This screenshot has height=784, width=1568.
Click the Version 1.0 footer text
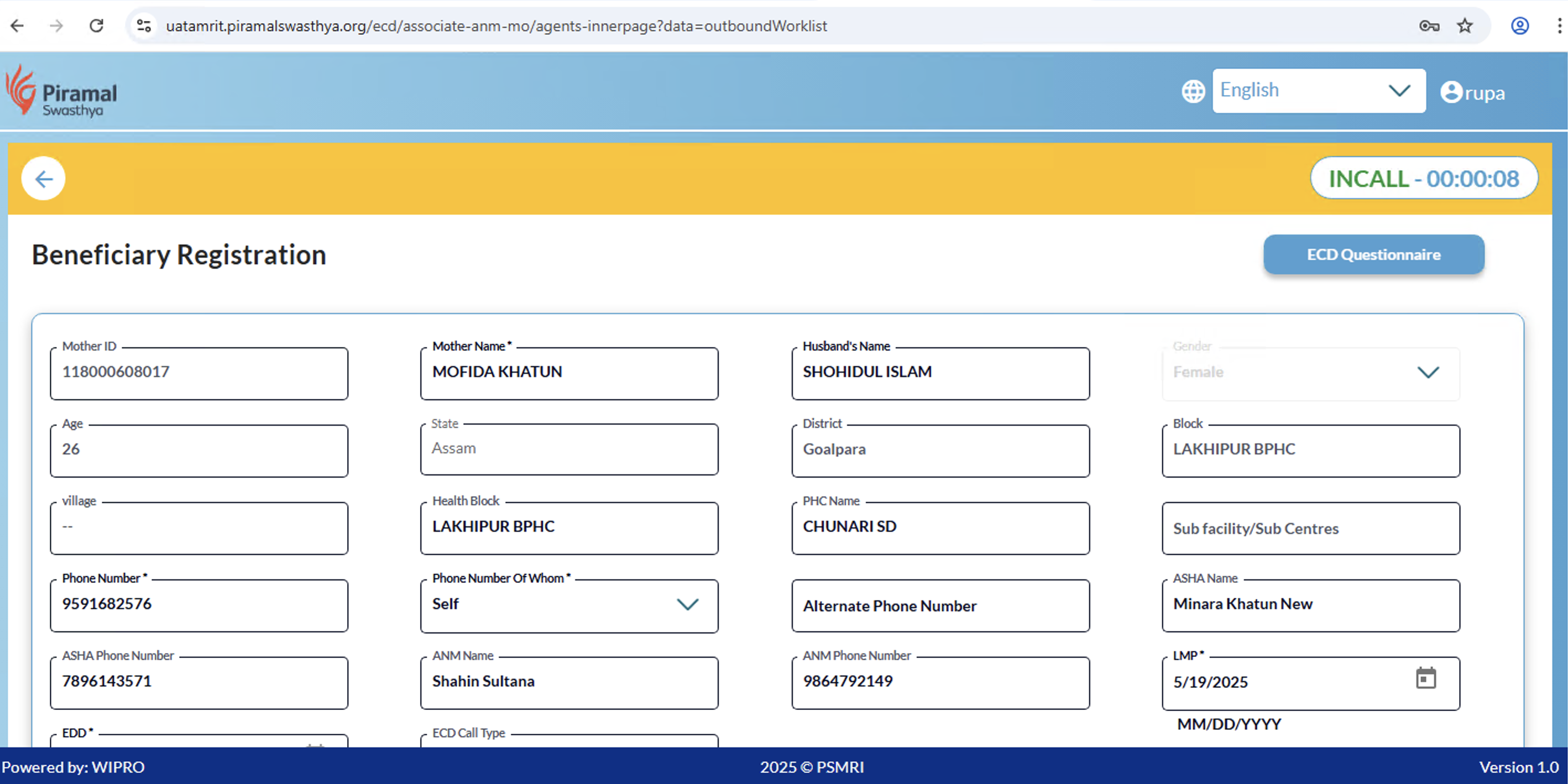1519,767
